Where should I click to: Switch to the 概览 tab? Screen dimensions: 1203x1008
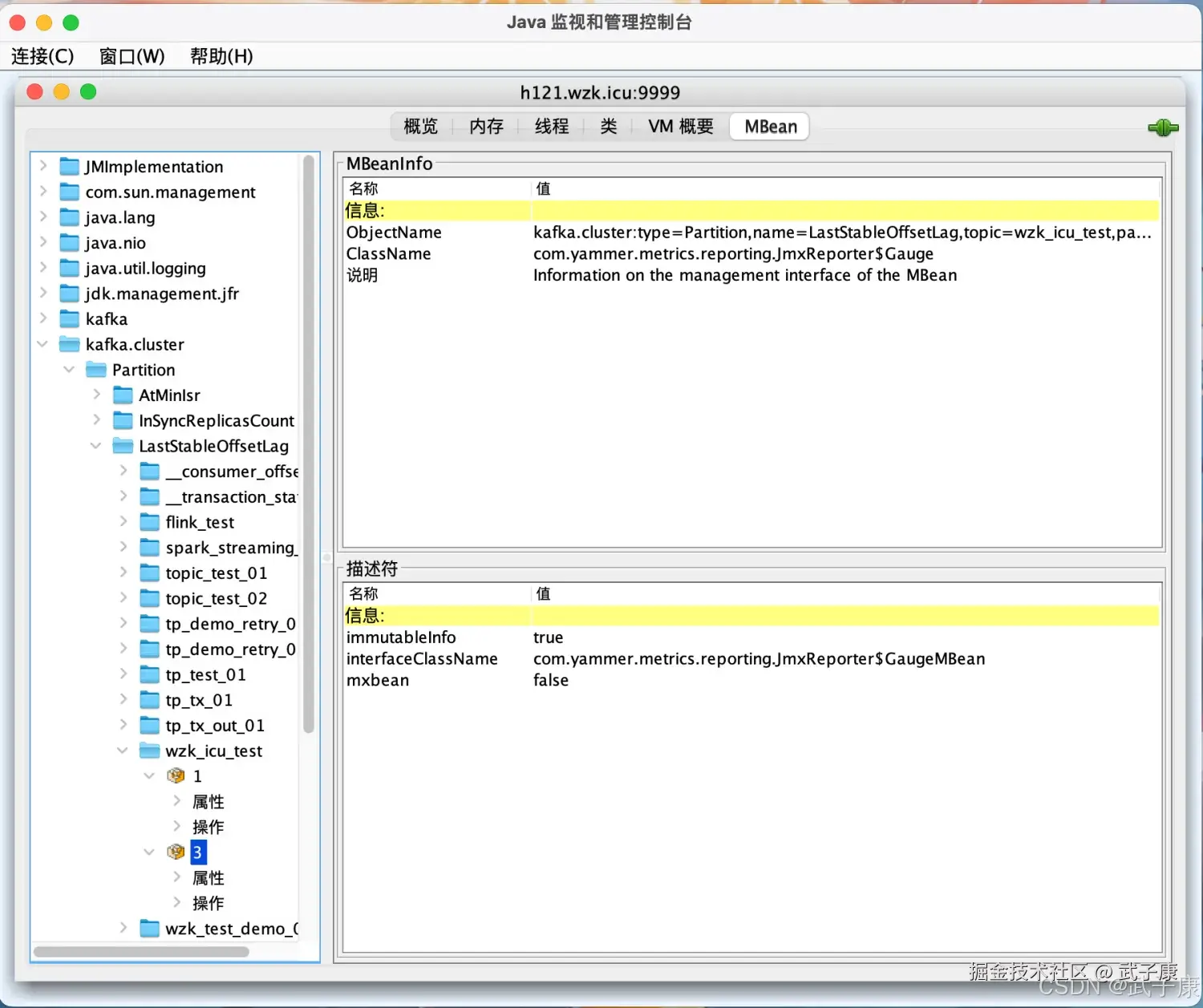421,127
